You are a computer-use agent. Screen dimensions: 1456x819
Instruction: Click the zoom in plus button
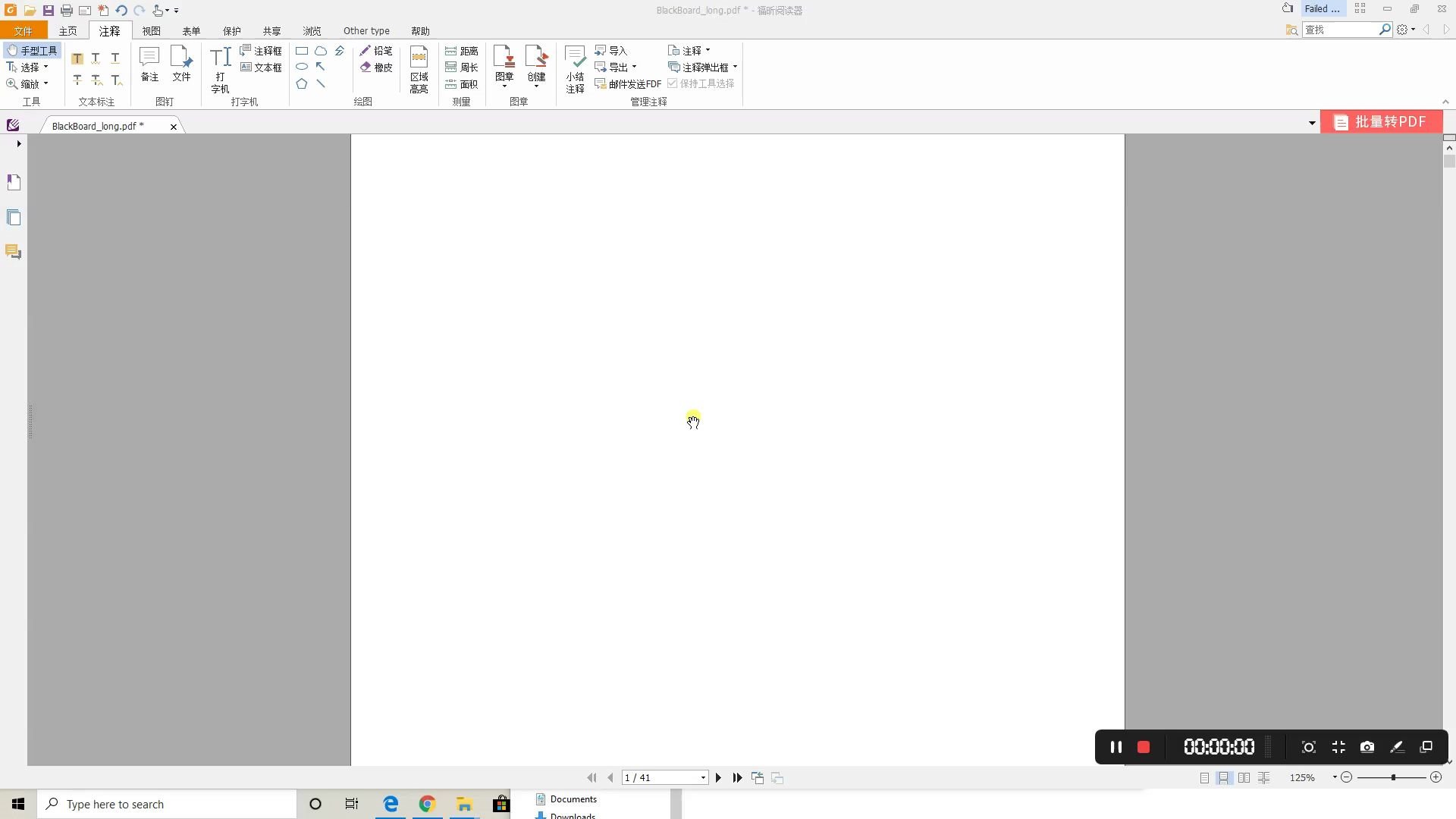tap(1436, 777)
